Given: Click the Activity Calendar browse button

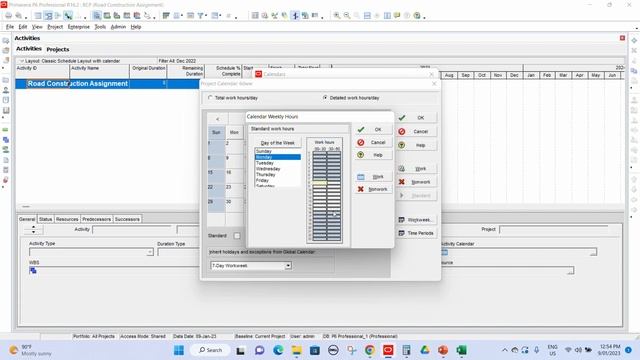Looking at the screenshot, I should (x=593, y=252).
